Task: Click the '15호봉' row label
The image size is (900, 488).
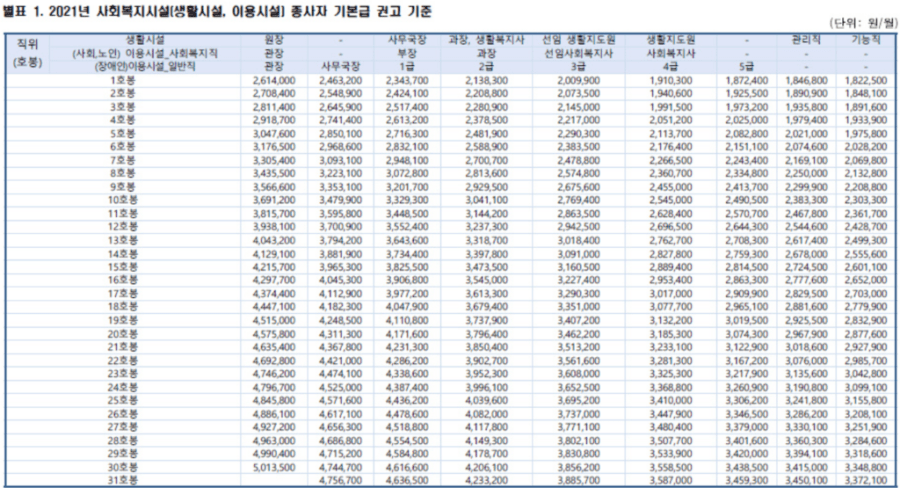Action: pyautogui.click(x=122, y=268)
